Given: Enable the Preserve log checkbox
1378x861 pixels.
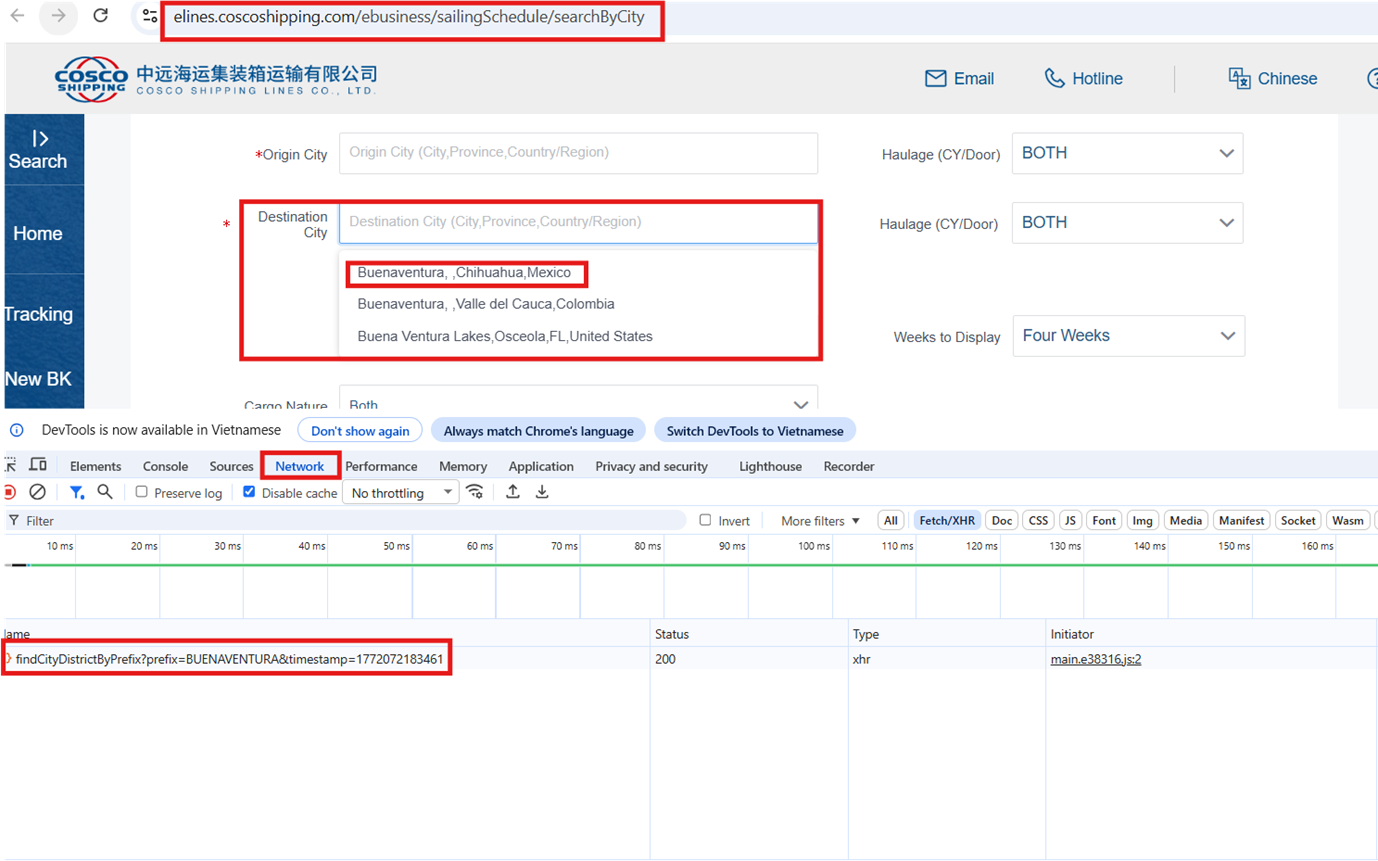Looking at the screenshot, I should [142, 492].
